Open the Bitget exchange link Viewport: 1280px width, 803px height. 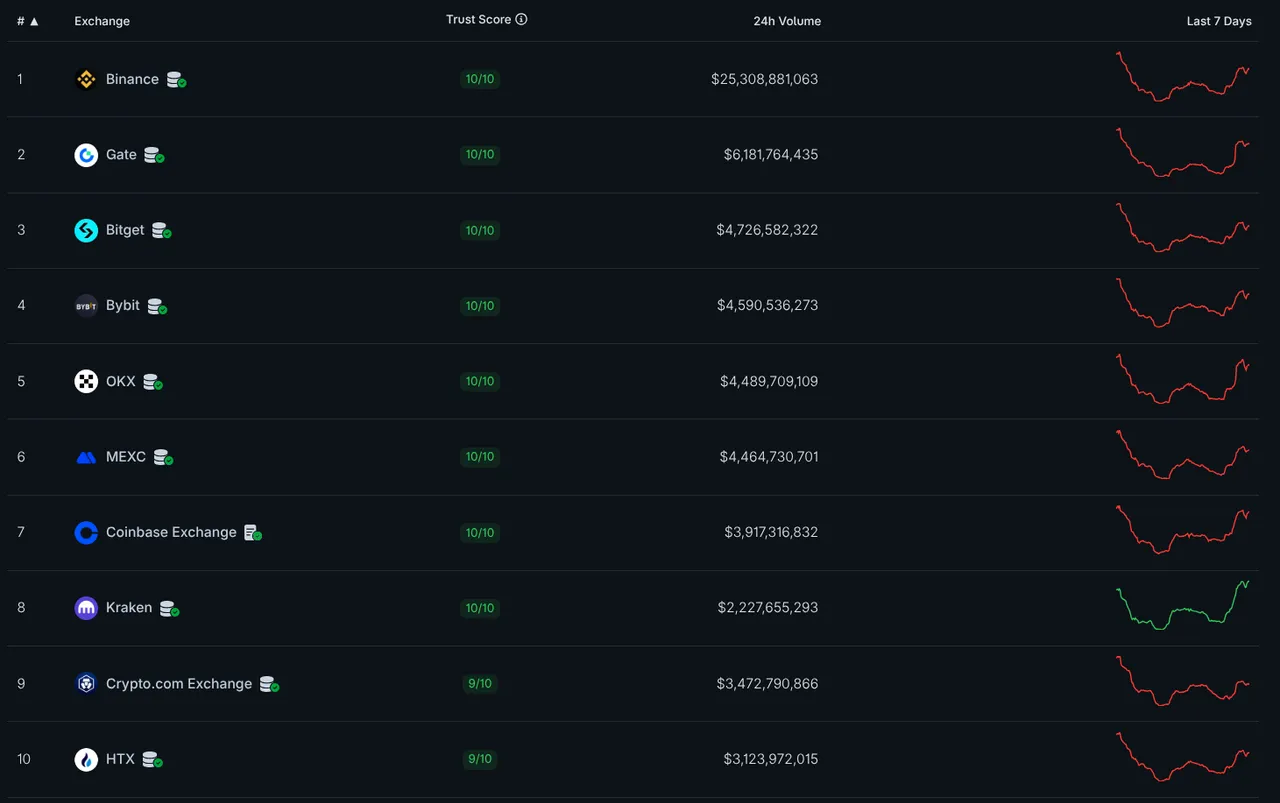pos(125,230)
